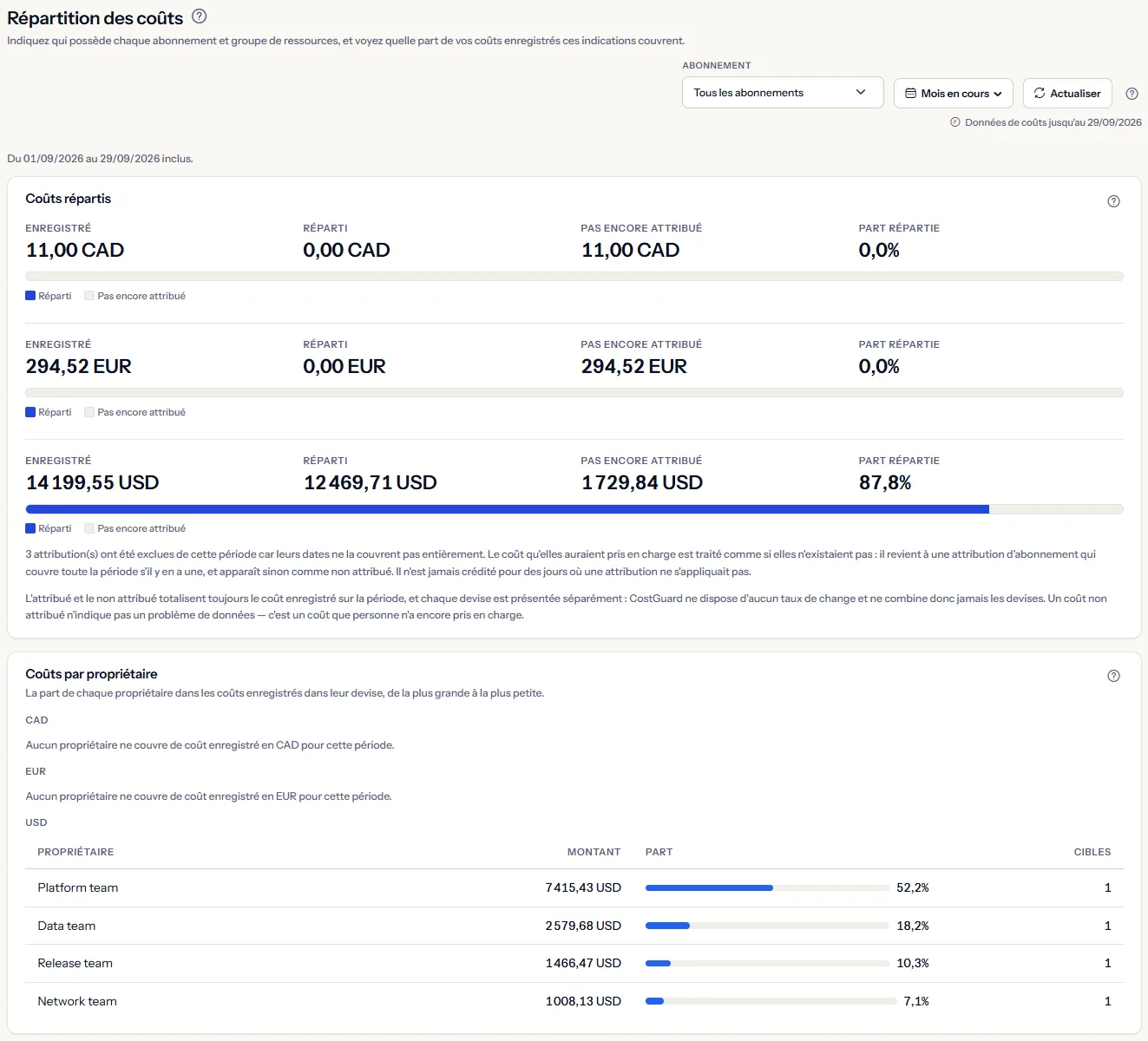This screenshot has width=1148, height=1041.
Task: Click the calendar icon in Mois en cours
Action: (910, 93)
